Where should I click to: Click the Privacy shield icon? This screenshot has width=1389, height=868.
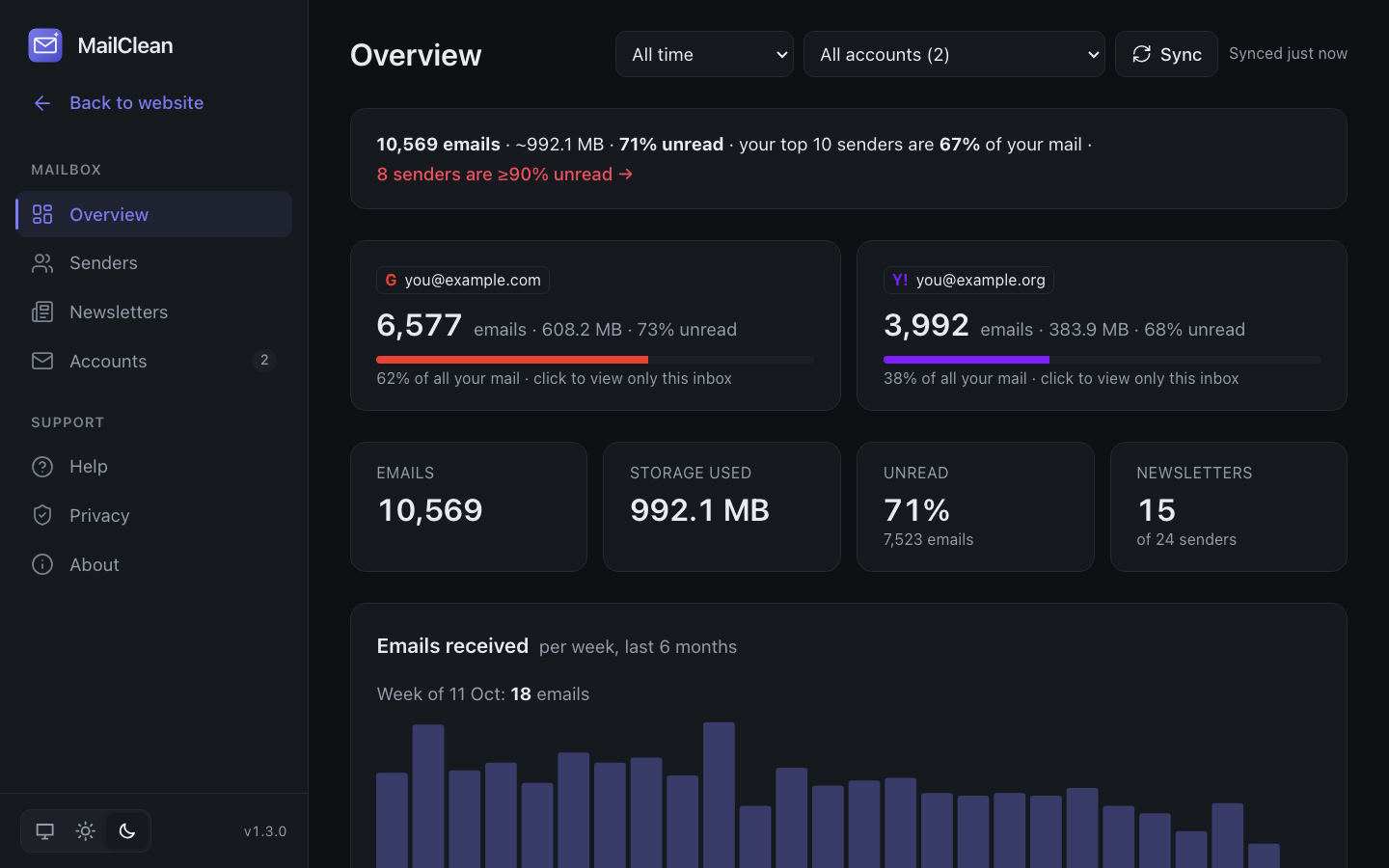point(42,515)
